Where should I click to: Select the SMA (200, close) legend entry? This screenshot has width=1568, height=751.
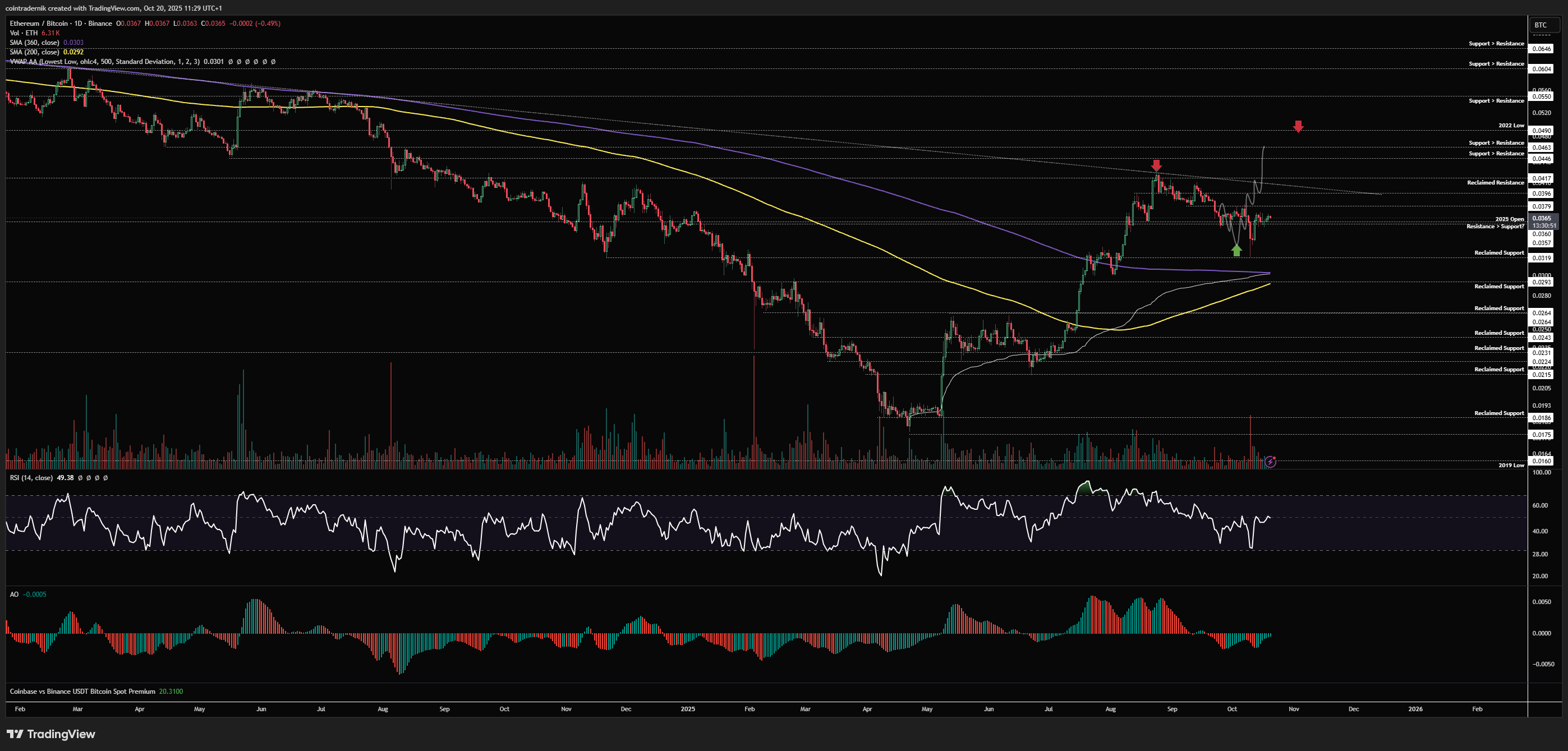[x=34, y=52]
